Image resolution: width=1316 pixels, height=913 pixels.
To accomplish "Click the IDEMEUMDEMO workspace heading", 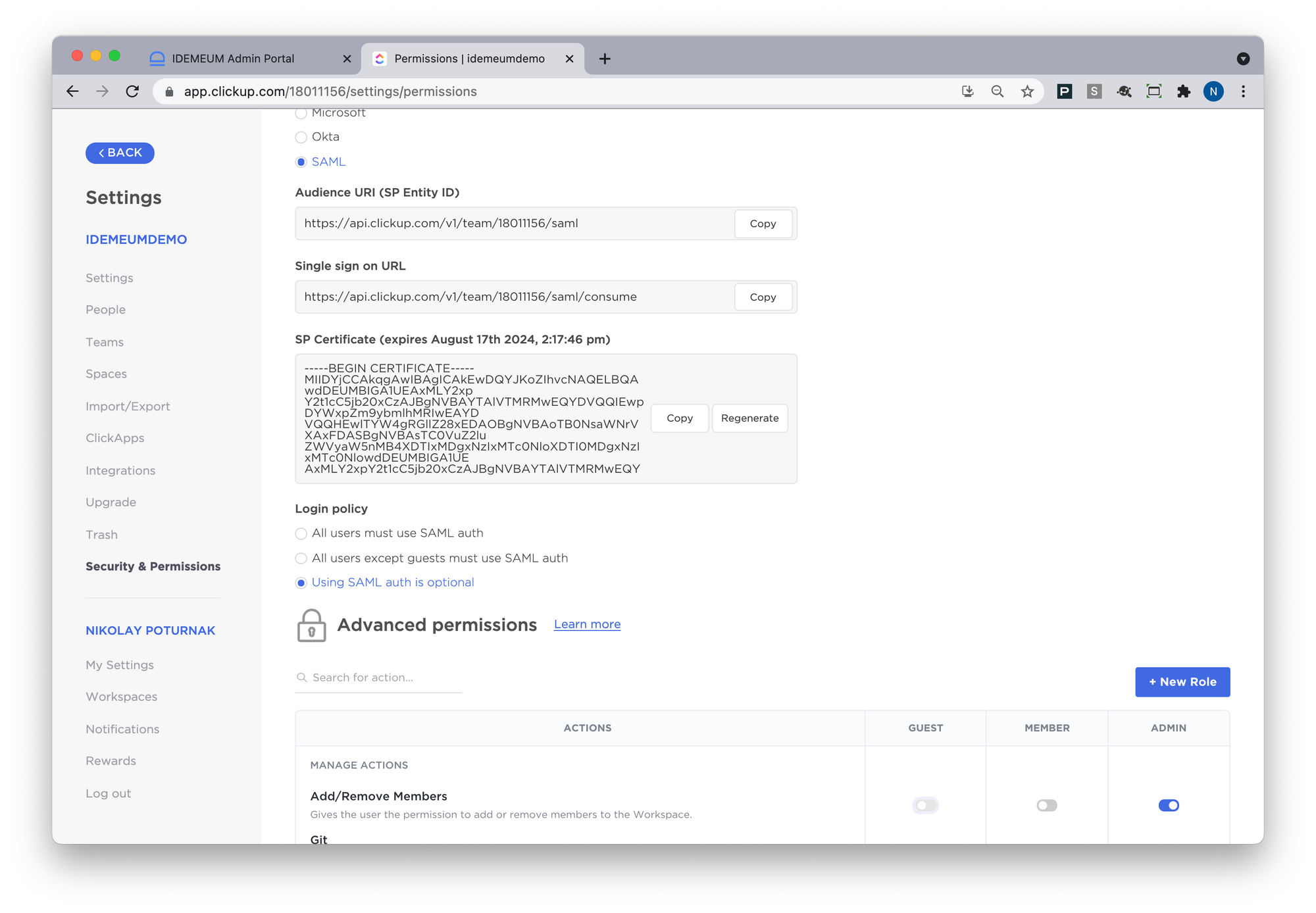I will click(x=136, y=239).
